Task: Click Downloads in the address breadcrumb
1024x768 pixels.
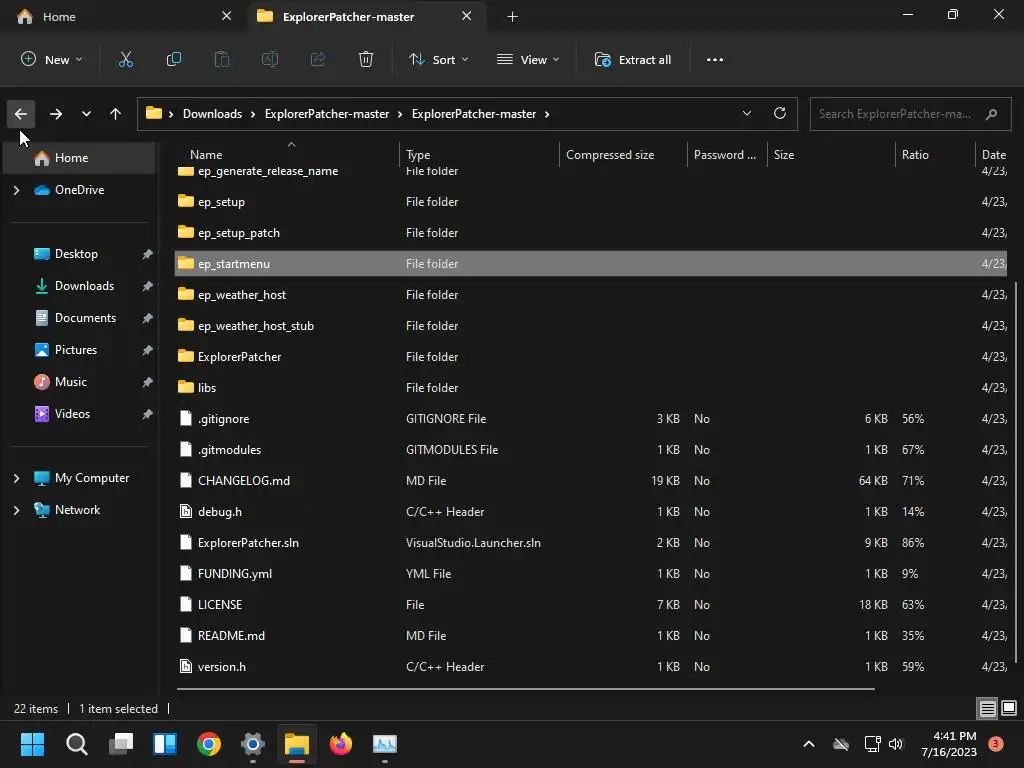Action: pos(212,114)
